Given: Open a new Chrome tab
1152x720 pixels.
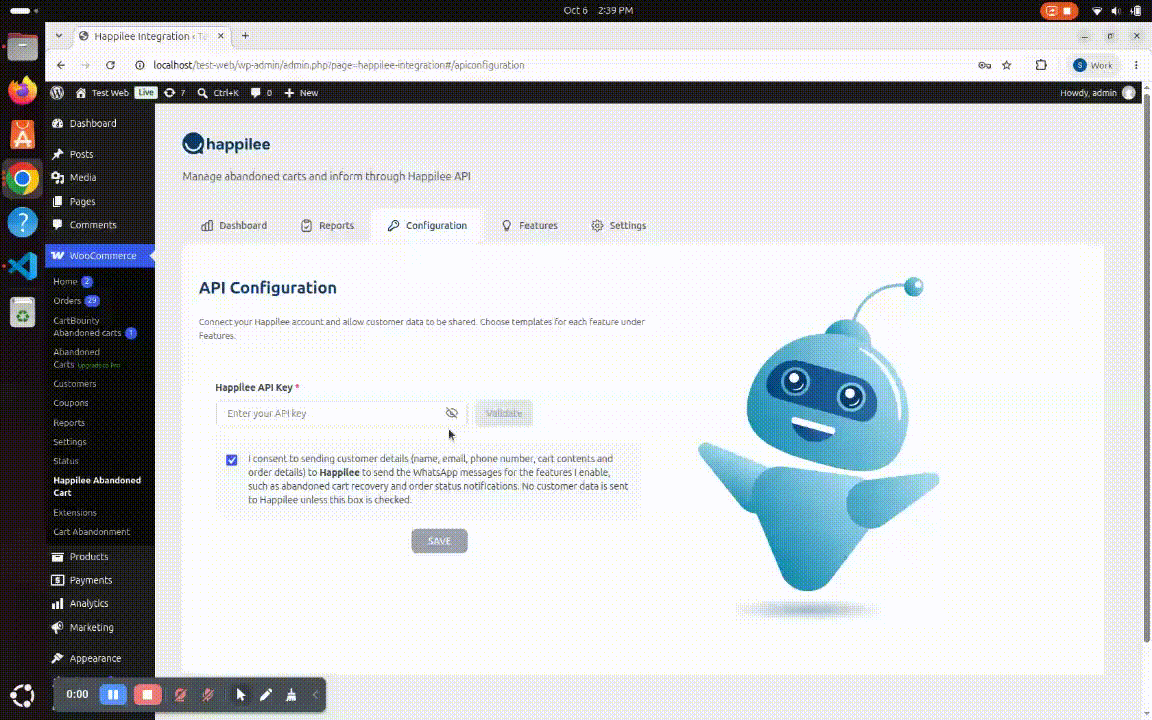Looking at the screenshot, I should click(x=245, y=36).
